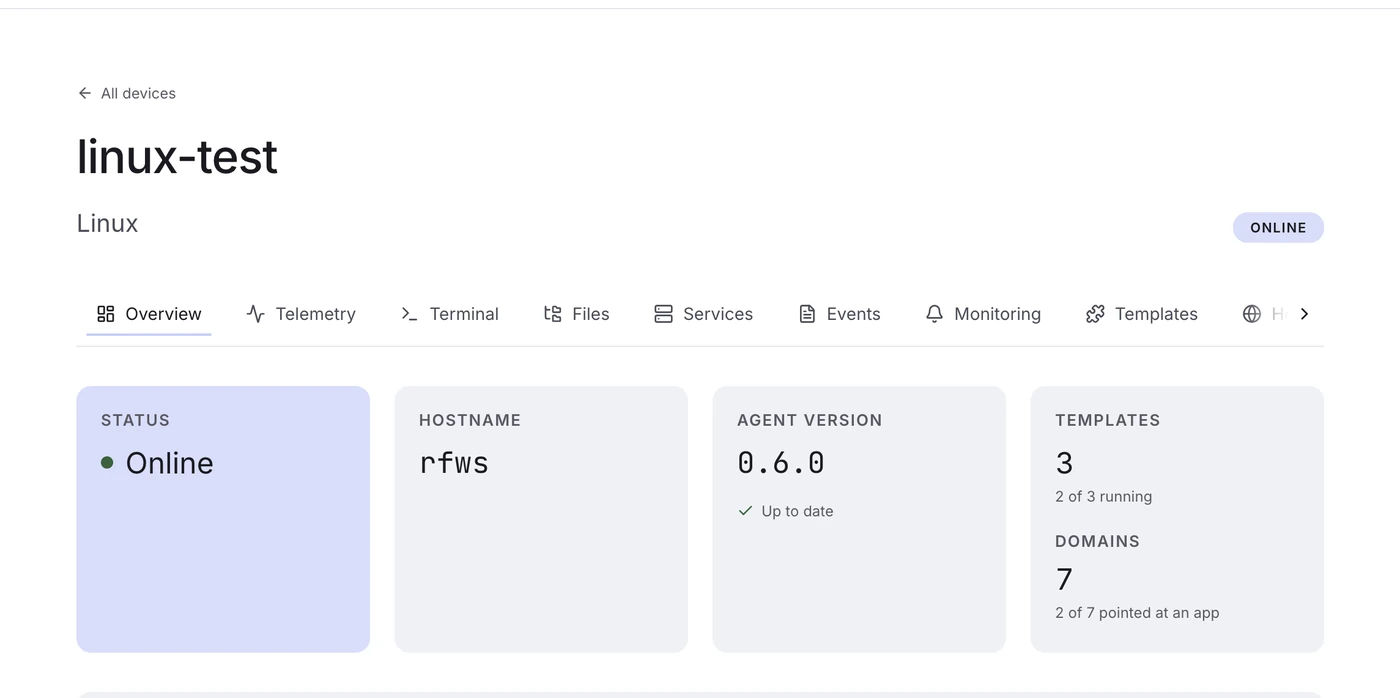Click the Events document icon

(807, 314)
